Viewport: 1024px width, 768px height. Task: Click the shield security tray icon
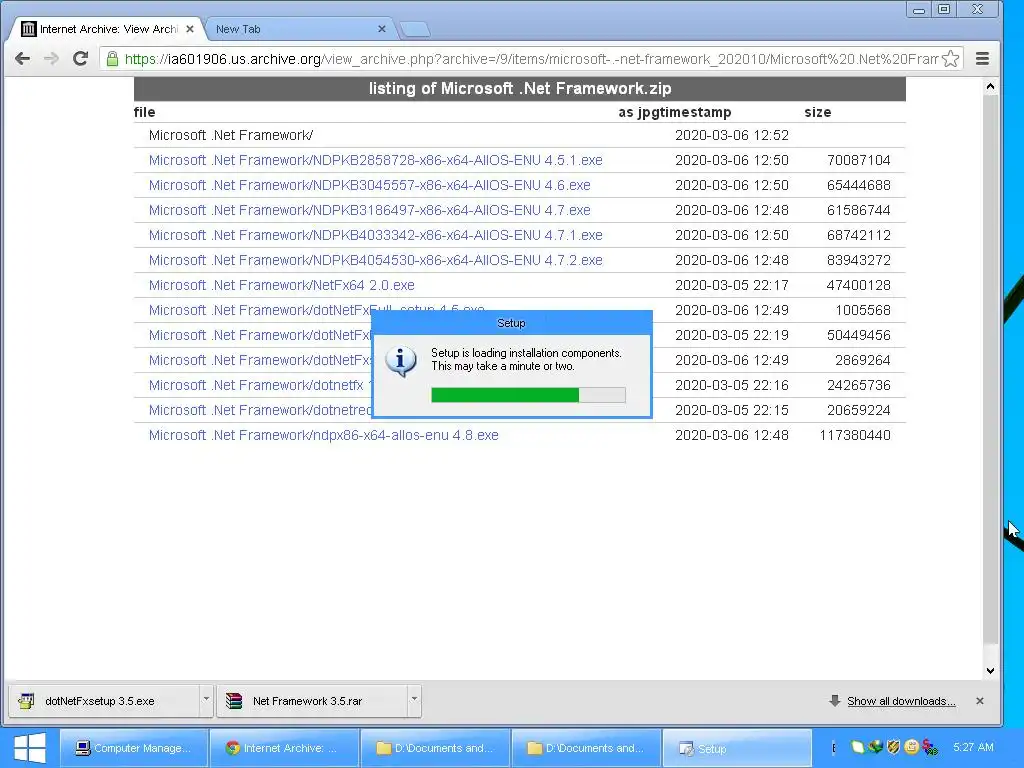(x=893, y=746)
